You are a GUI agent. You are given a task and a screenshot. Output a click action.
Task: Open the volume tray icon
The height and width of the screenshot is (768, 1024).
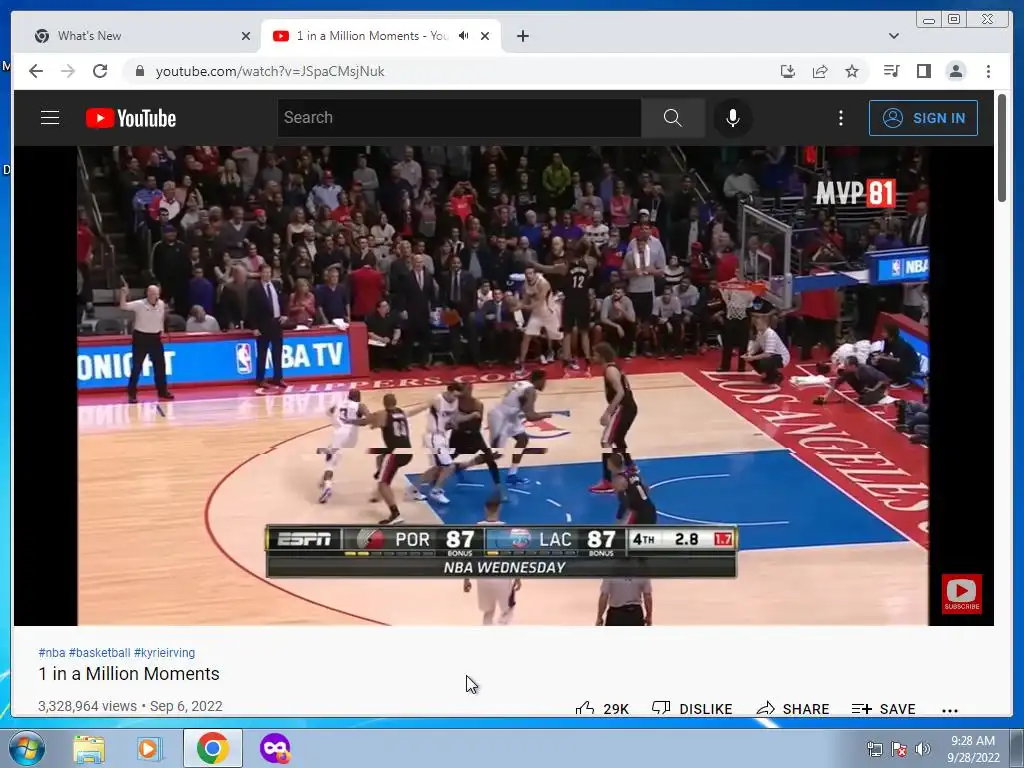pyautogui.click(x=923, y=749)
